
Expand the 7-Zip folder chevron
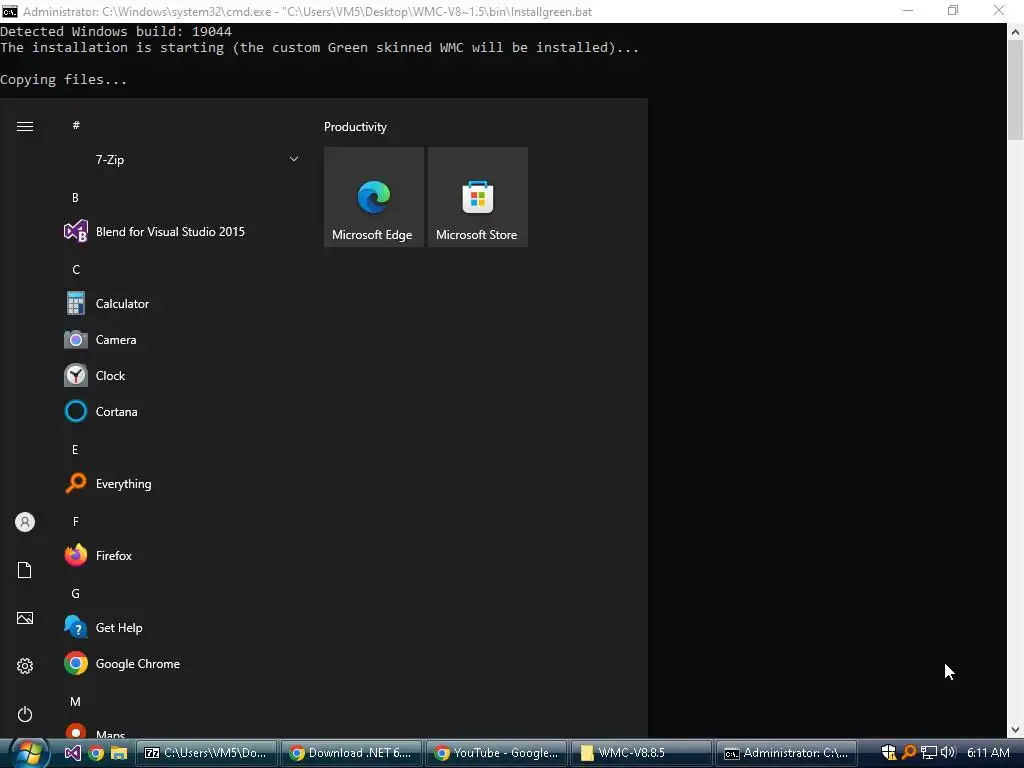pos(294,159)
